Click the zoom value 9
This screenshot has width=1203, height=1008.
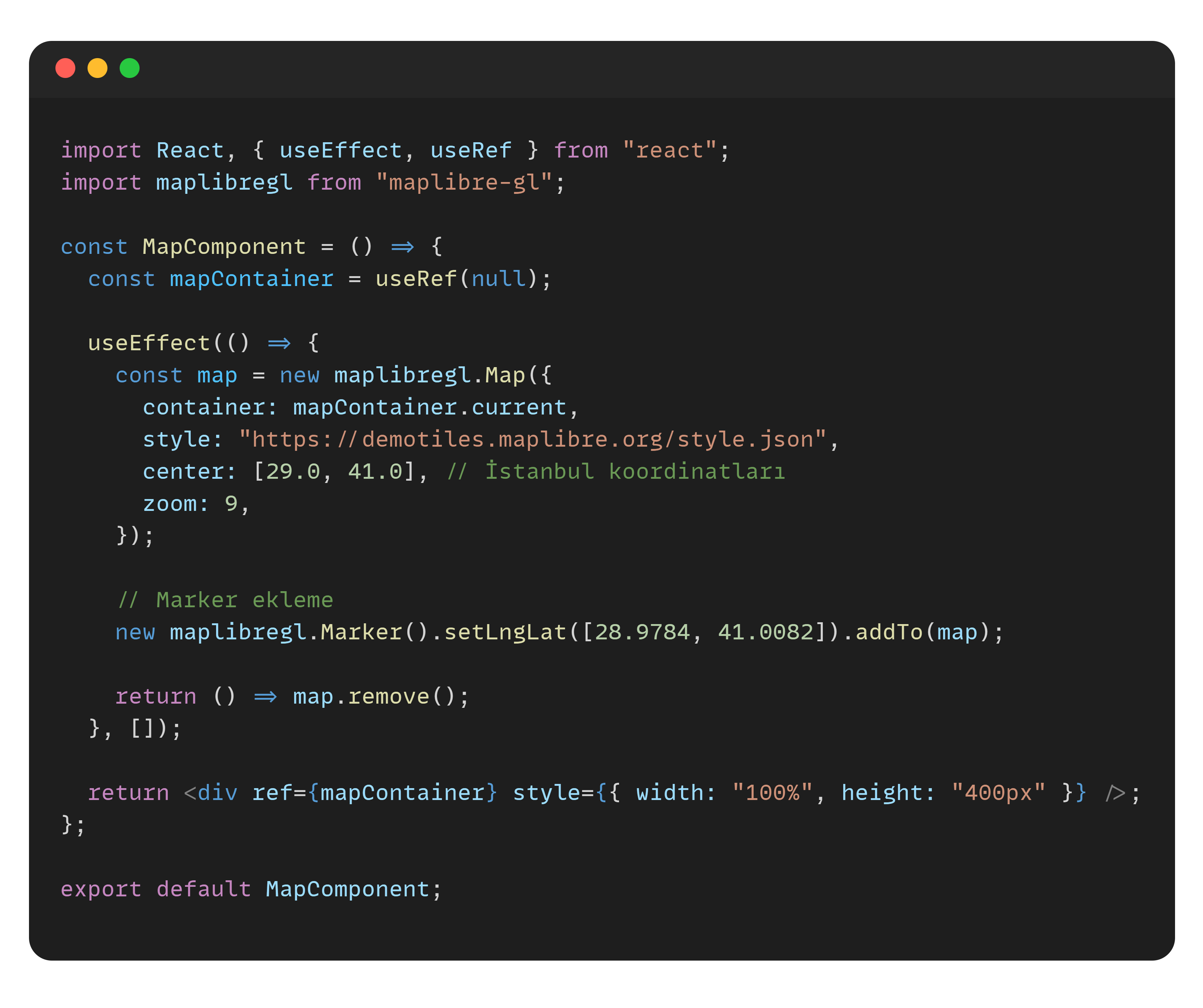231,504
